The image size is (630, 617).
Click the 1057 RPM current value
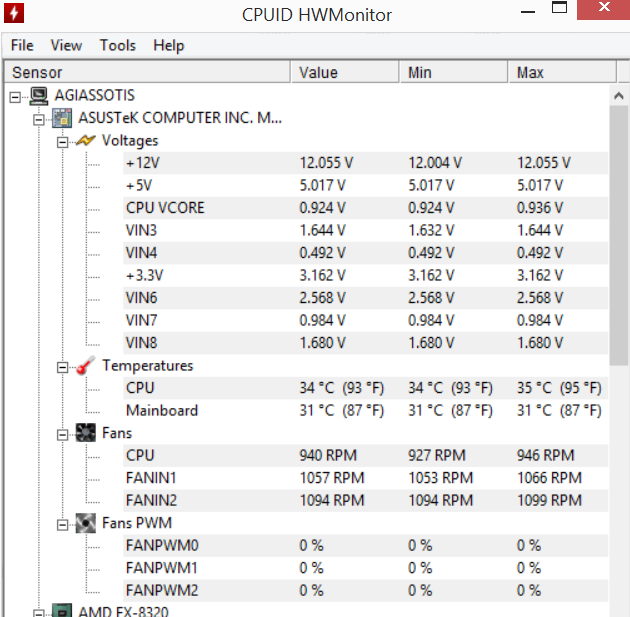331,478
